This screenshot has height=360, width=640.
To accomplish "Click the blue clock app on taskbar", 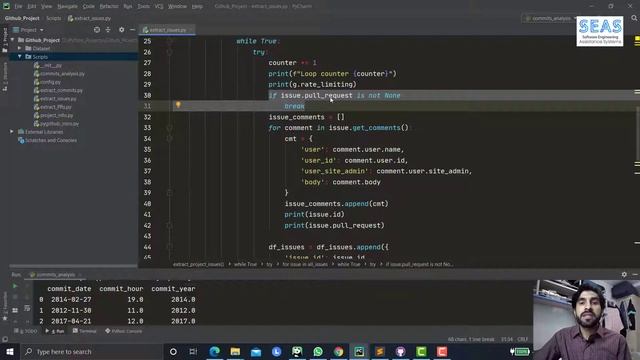I will tap(276, 351).
